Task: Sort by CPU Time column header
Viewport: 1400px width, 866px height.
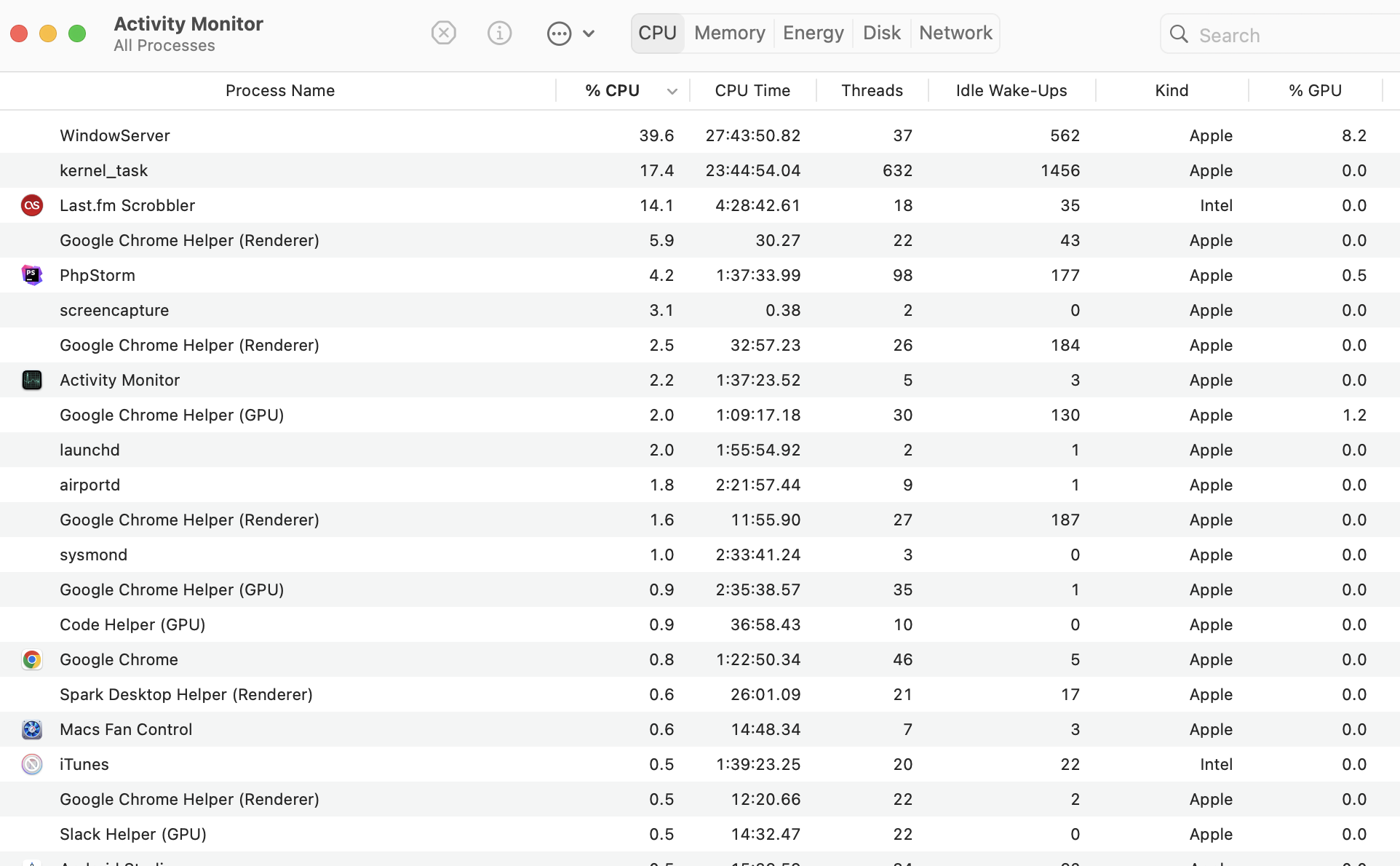Action: point(752,90)
